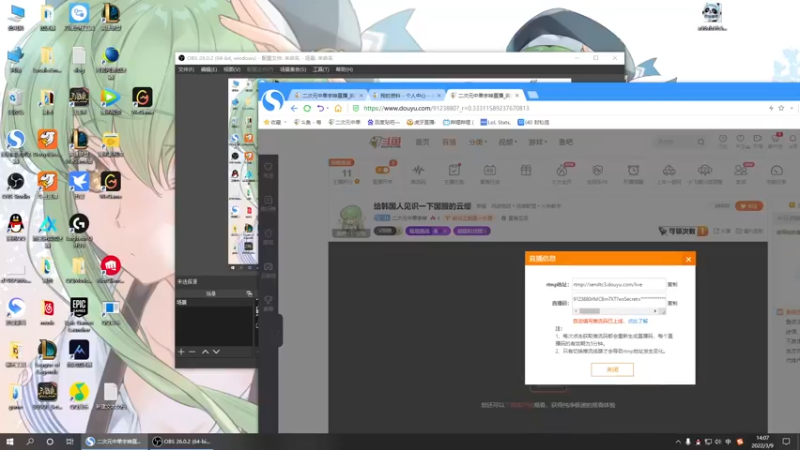The height and width of the screenshot is (450, 800).
Task: Switch to the first 二次元中单 browser tab
Action: click(328, 95)
